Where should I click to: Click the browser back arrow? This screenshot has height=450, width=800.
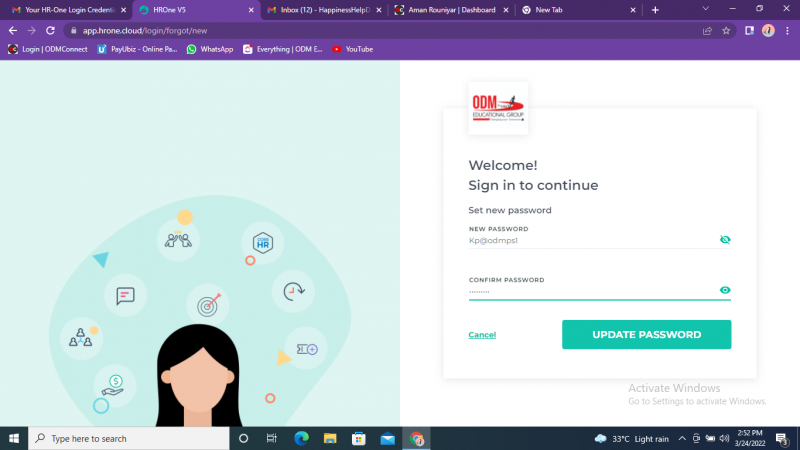pyautogui.click(x=12, y=30)
